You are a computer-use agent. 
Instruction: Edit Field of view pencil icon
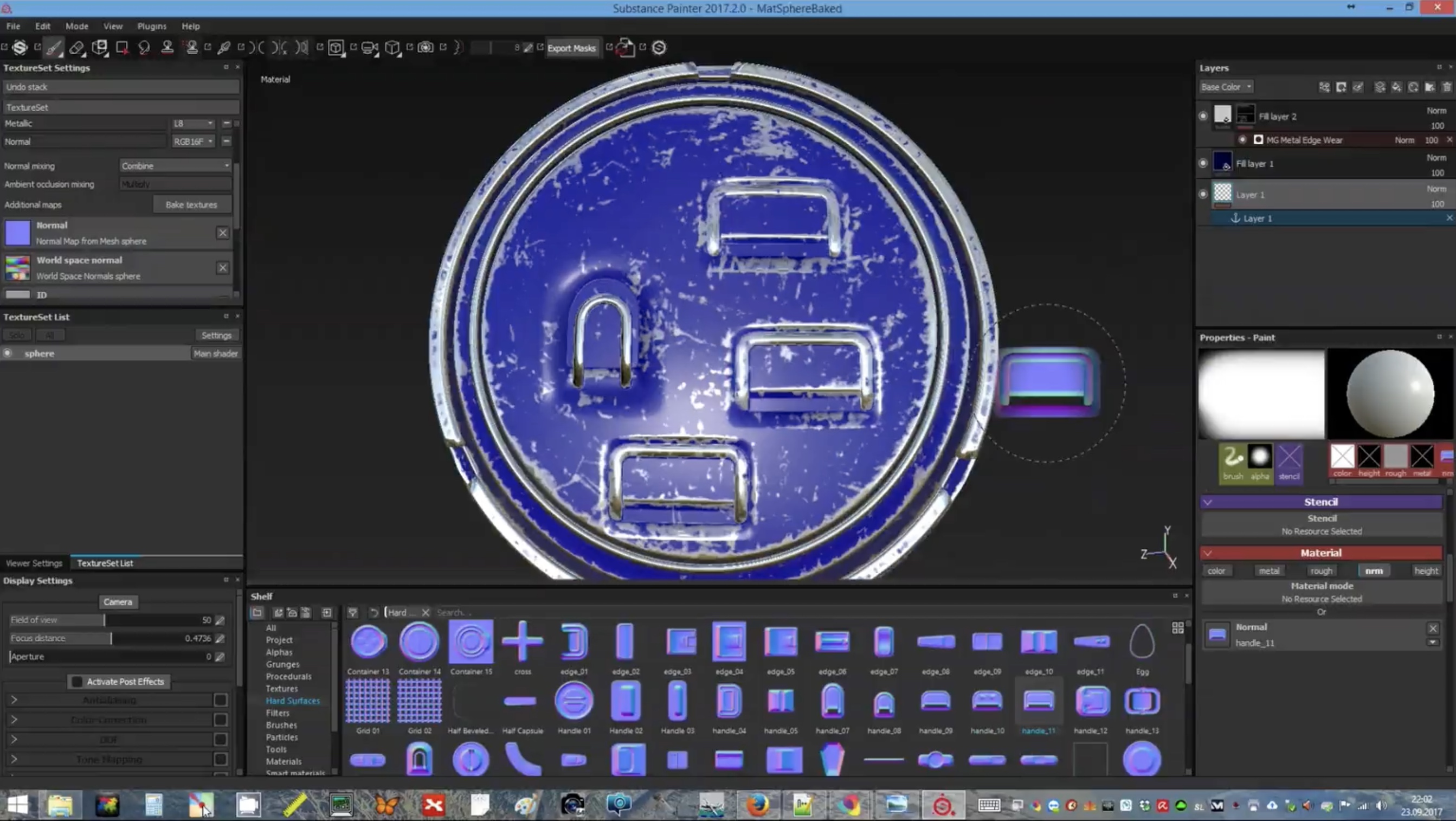[x=220, y=620]
